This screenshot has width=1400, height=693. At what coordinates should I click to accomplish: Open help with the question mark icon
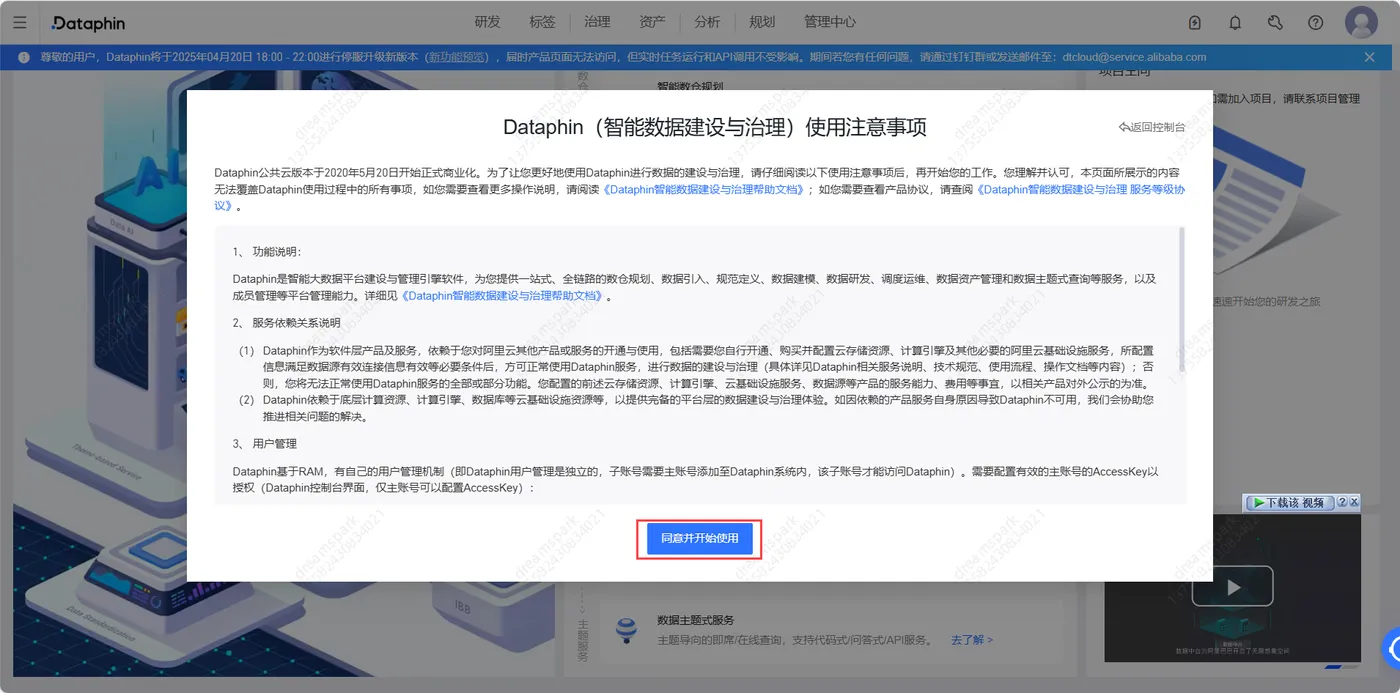(x=1315, y=23)
